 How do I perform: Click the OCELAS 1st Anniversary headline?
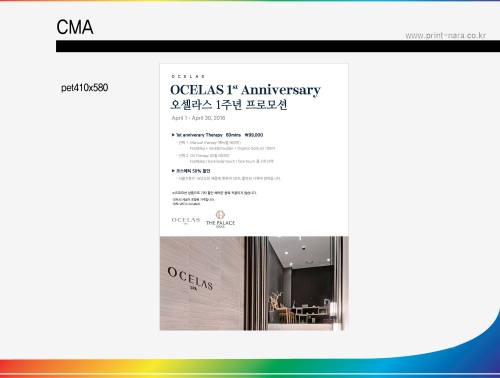pos(245,90)
